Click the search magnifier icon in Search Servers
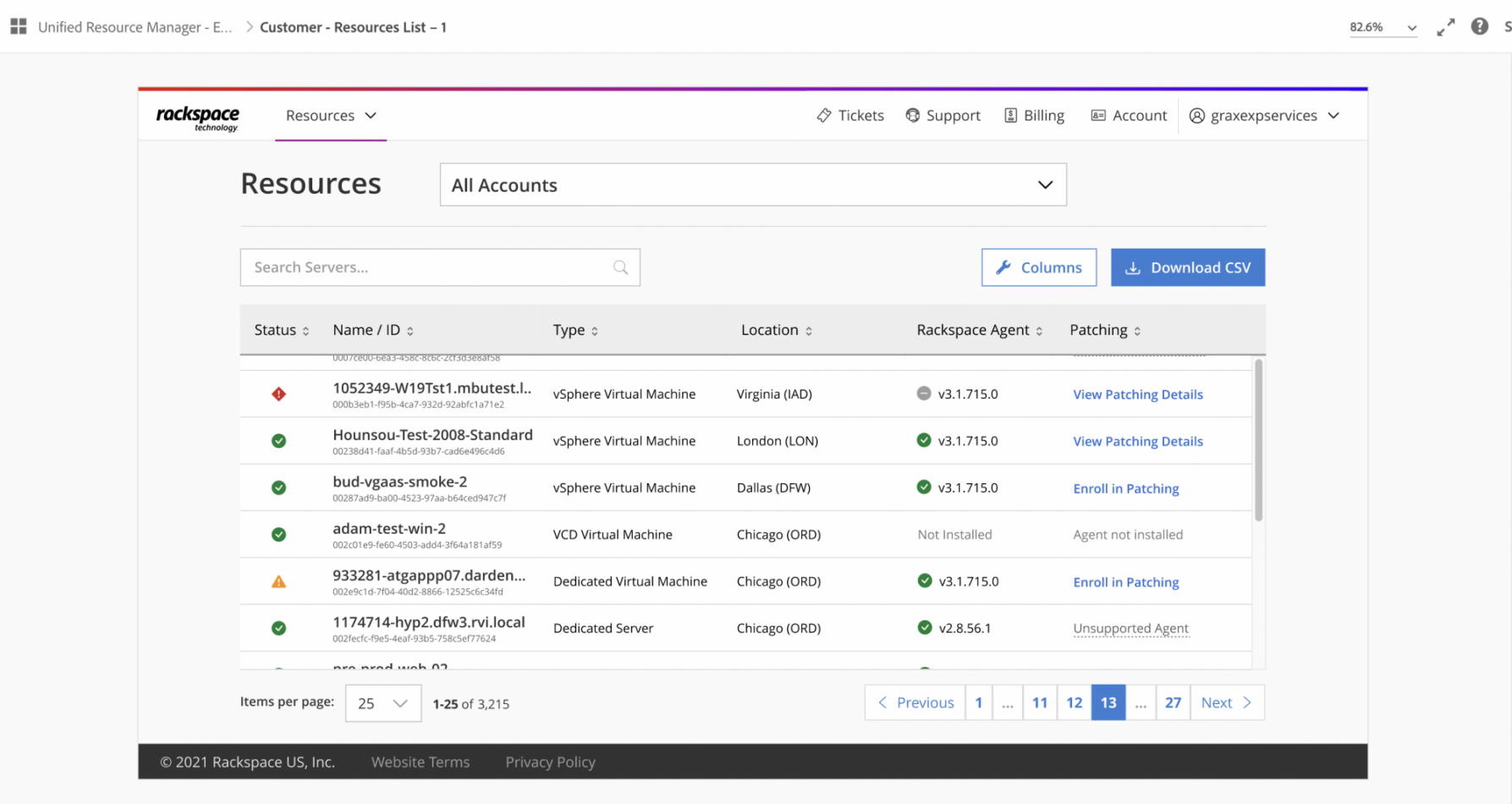The width and height of the screenshot is (1512, 804). [x=620, y=267]
